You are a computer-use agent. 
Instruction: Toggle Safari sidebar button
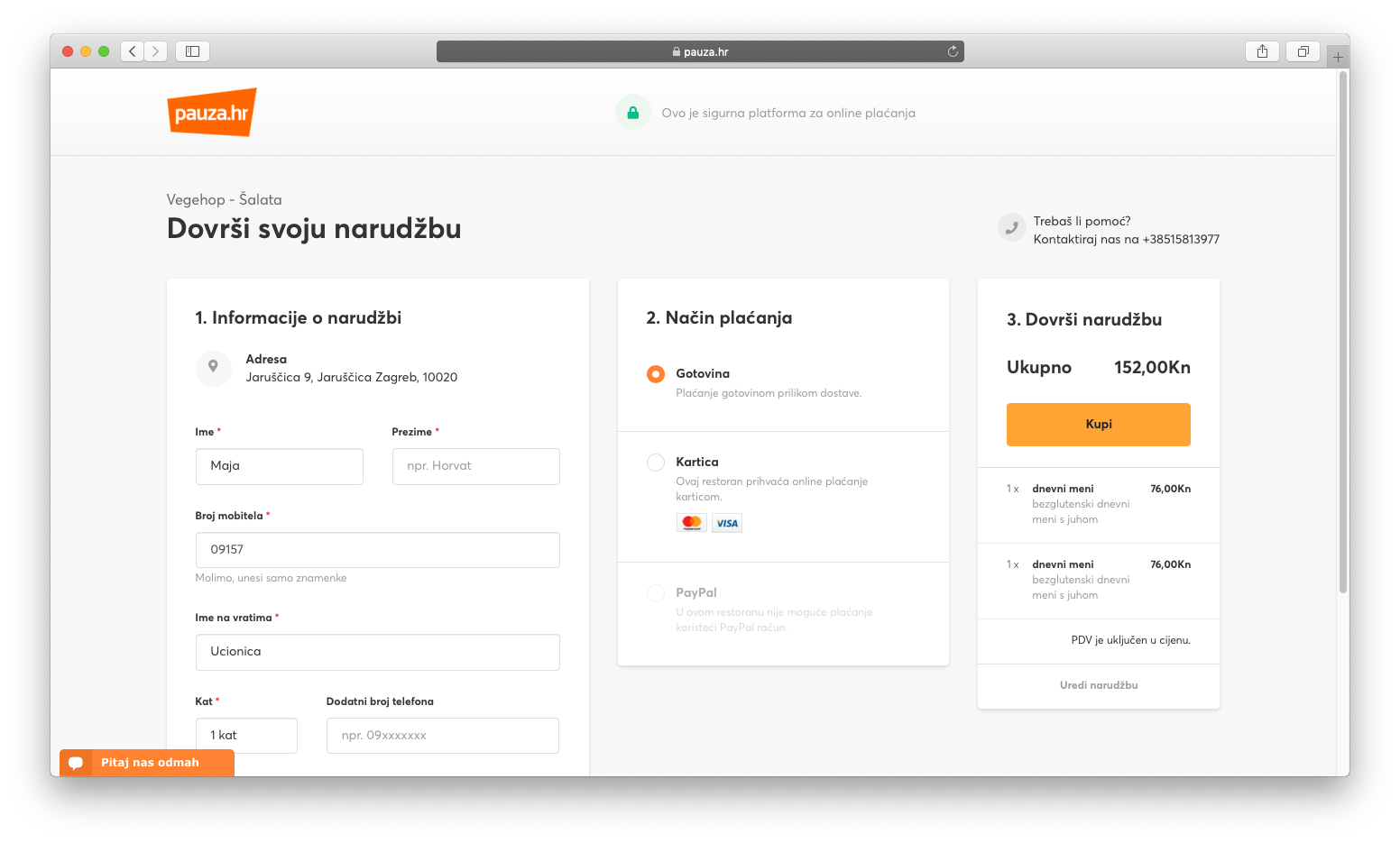[x=192, y=51]
